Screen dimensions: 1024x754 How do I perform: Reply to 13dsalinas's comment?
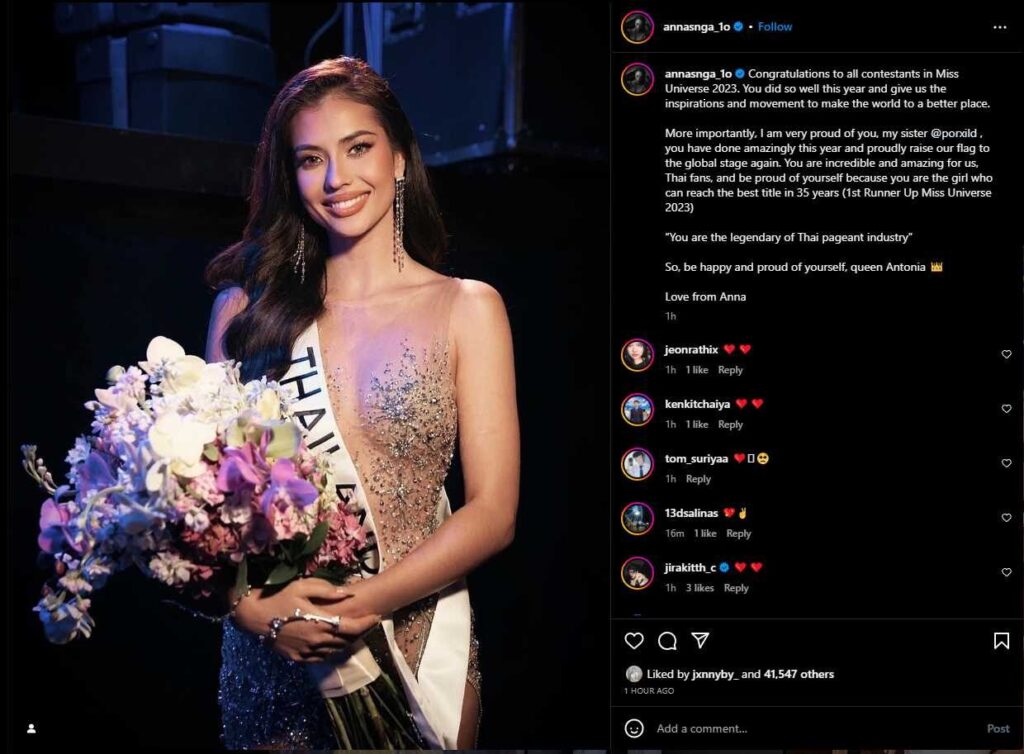tap(739, 533)
